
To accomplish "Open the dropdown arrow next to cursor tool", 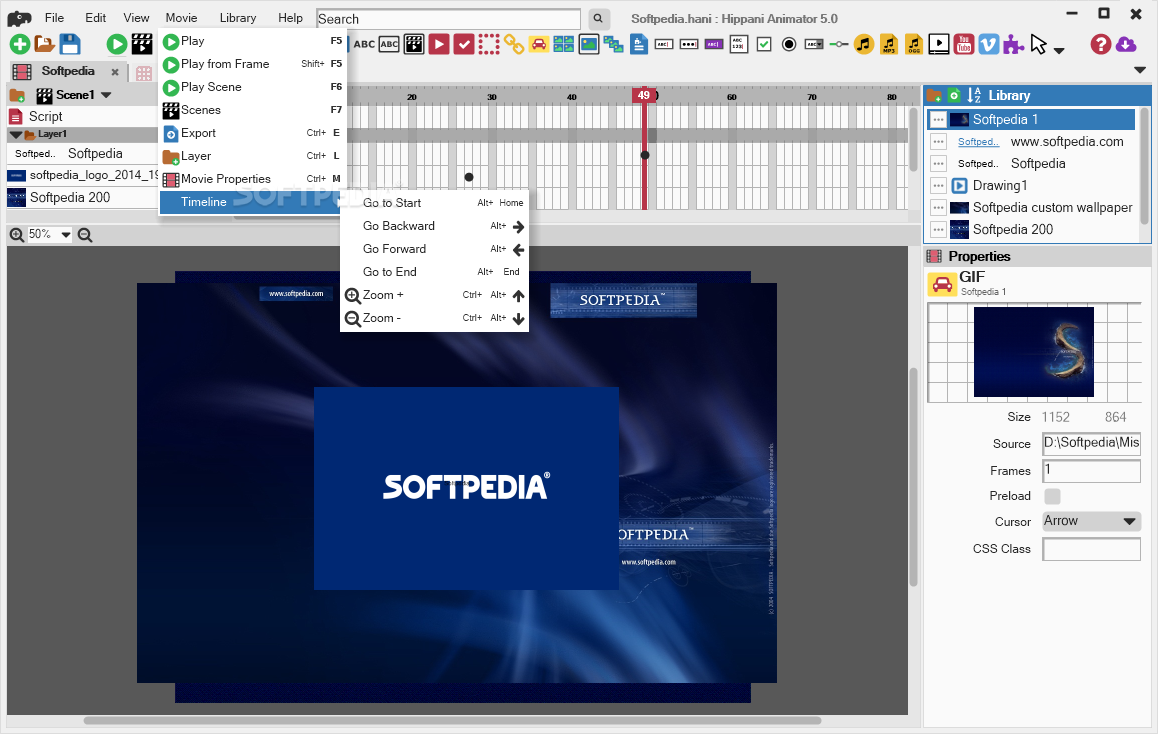I will tap(1059, 50).
